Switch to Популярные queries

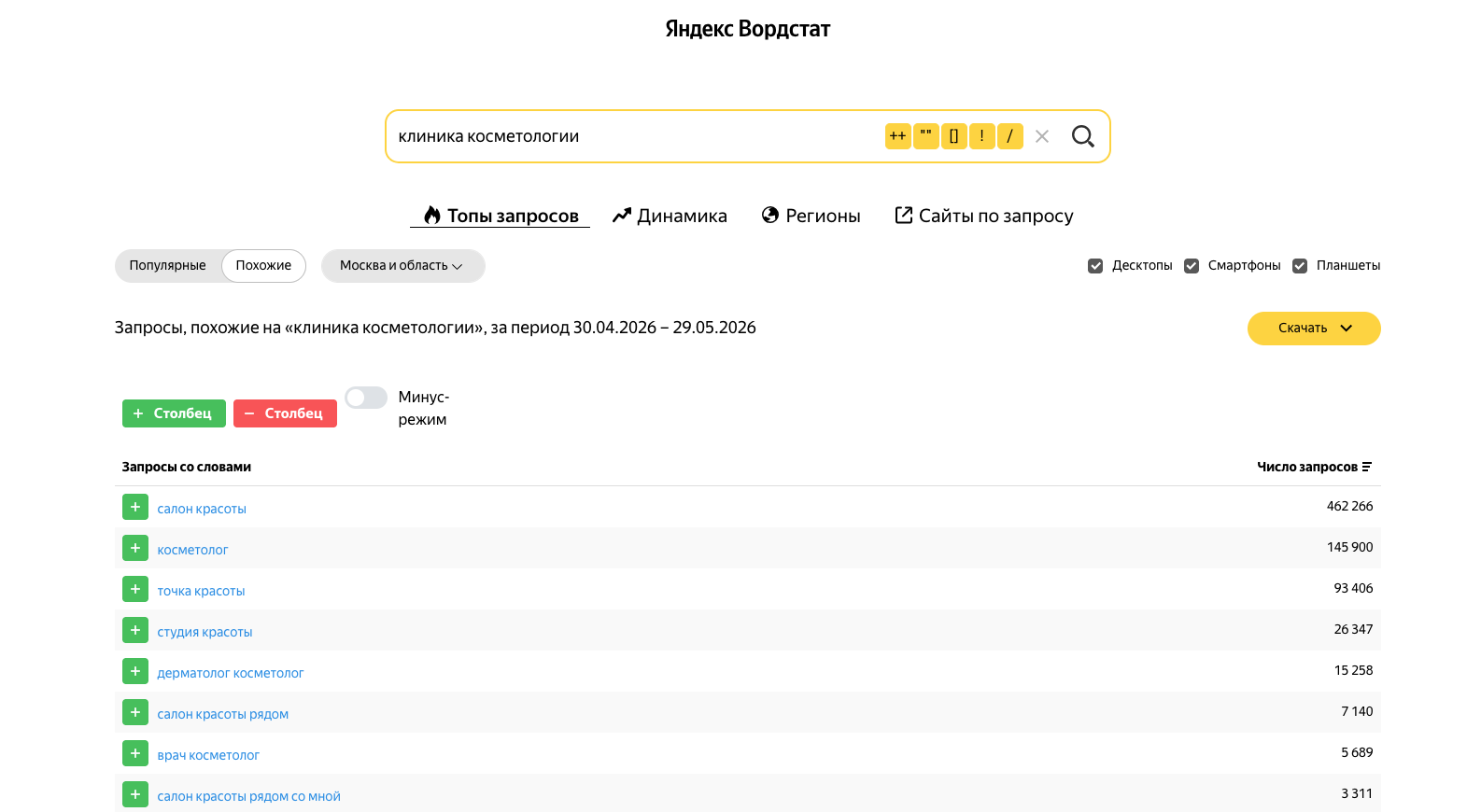[167, 266]
